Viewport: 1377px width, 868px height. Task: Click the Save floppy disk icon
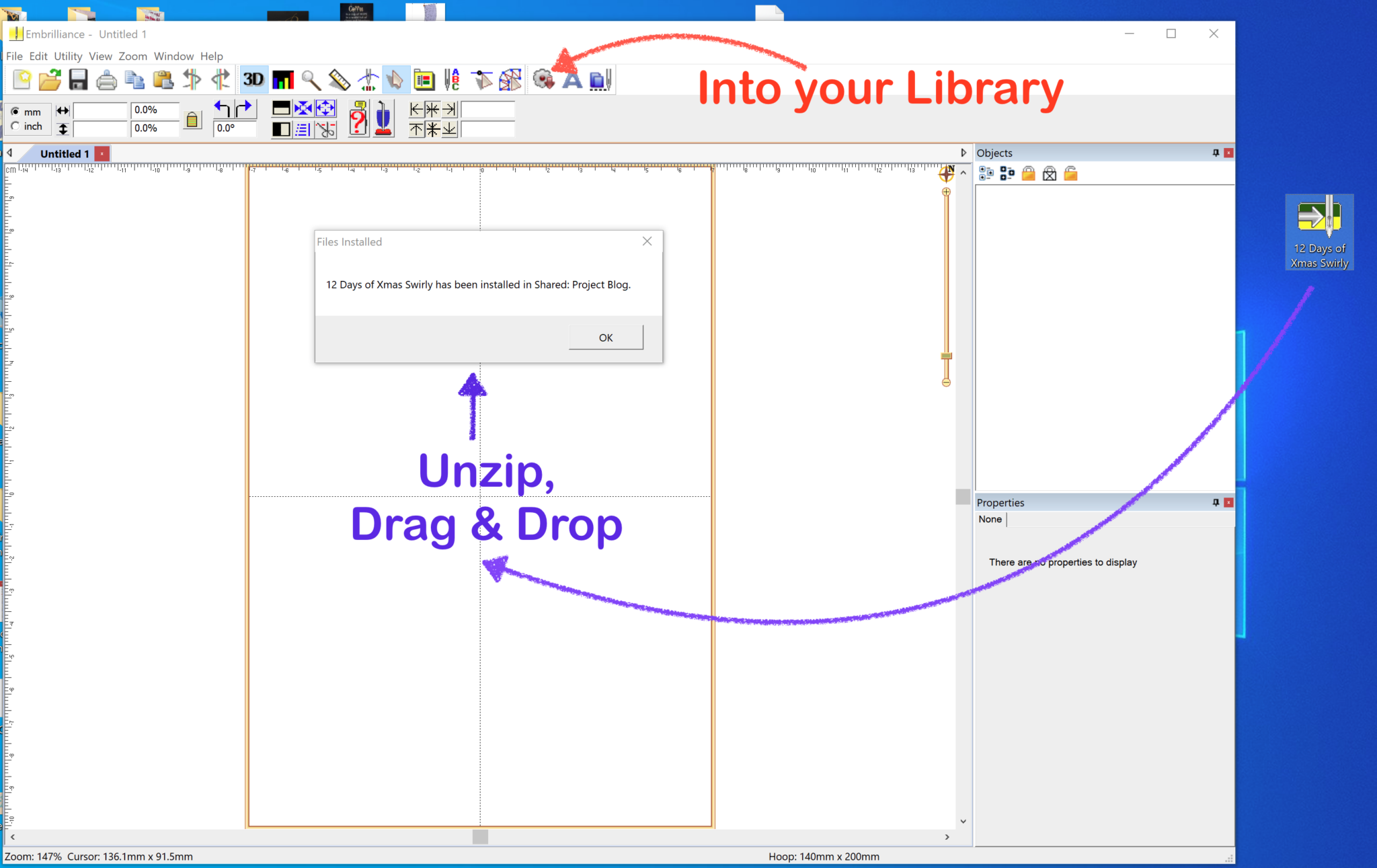(x=78, y=80)
